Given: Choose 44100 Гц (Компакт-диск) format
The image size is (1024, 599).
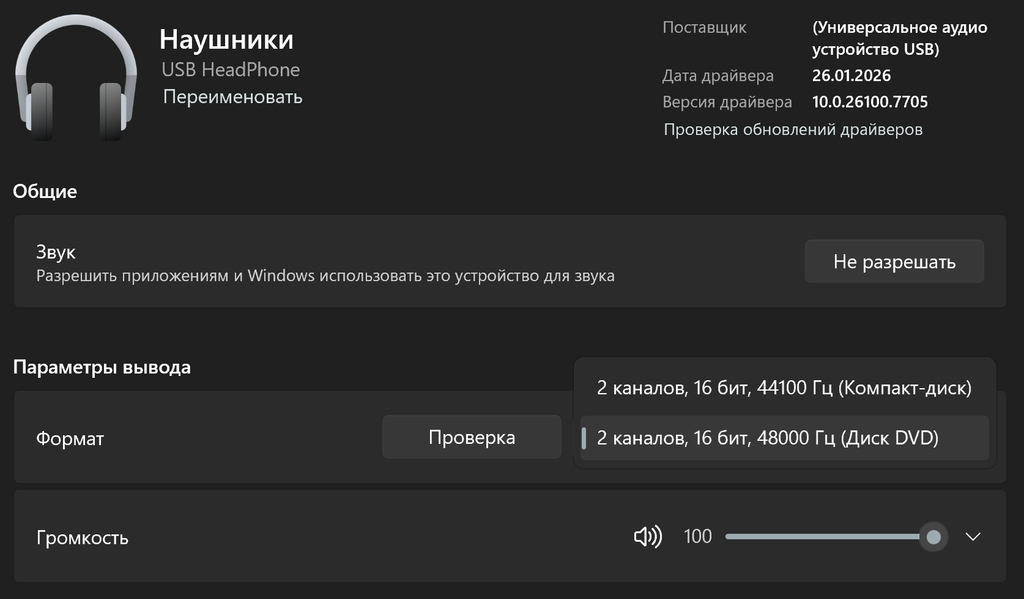Looking at the screenshot, I should [x=784, y=387].
